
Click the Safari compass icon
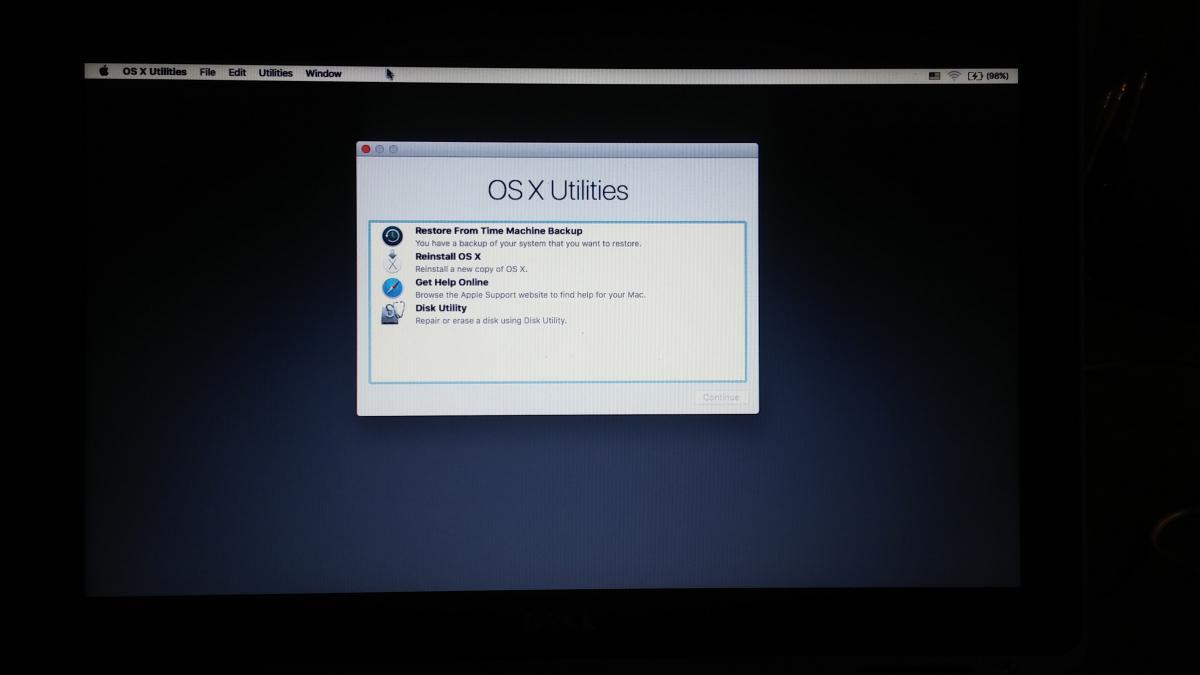[x=392, y=288]
